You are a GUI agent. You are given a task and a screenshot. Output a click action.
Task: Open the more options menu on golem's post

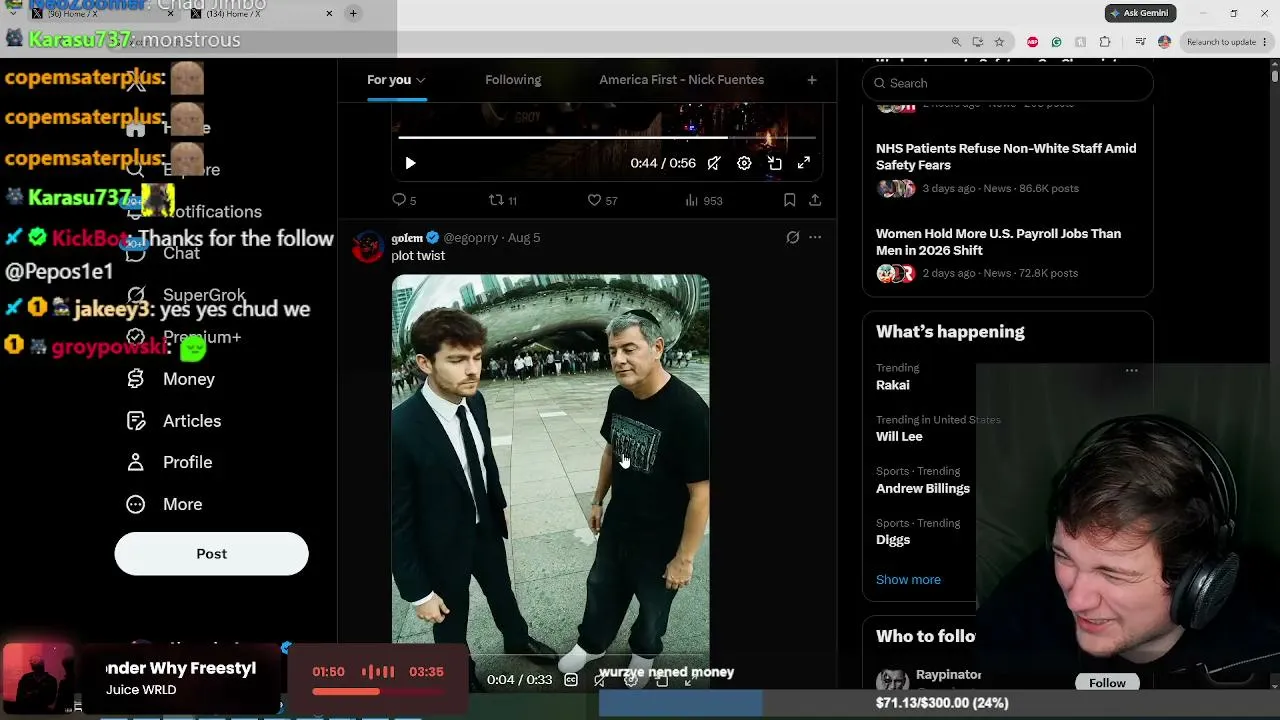tap(815, 237)
